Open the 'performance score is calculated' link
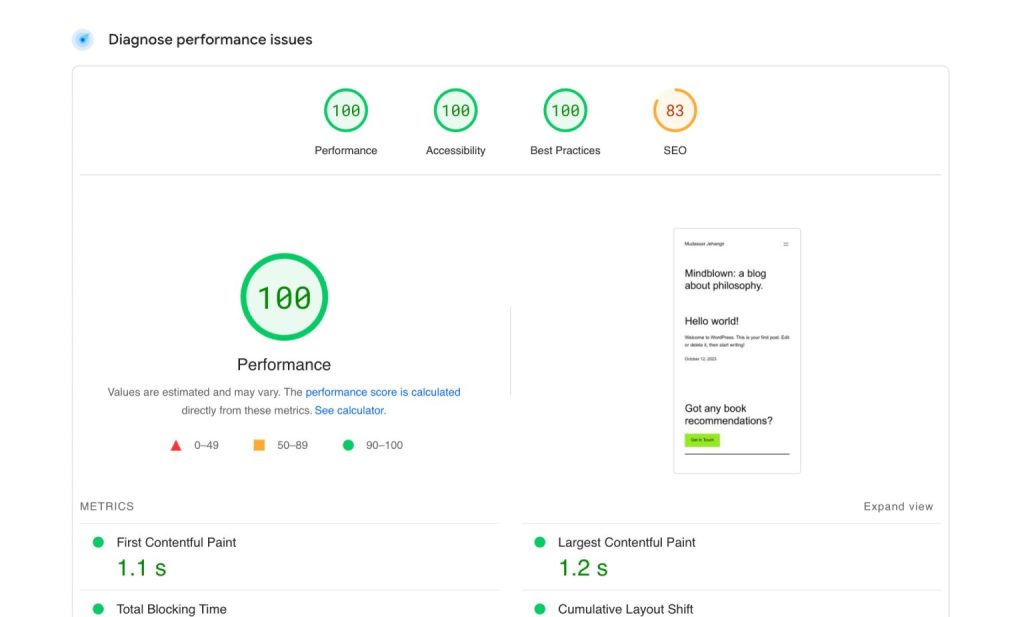The width and height of the screenshot is (1024, 617). [x=383, y=392]
